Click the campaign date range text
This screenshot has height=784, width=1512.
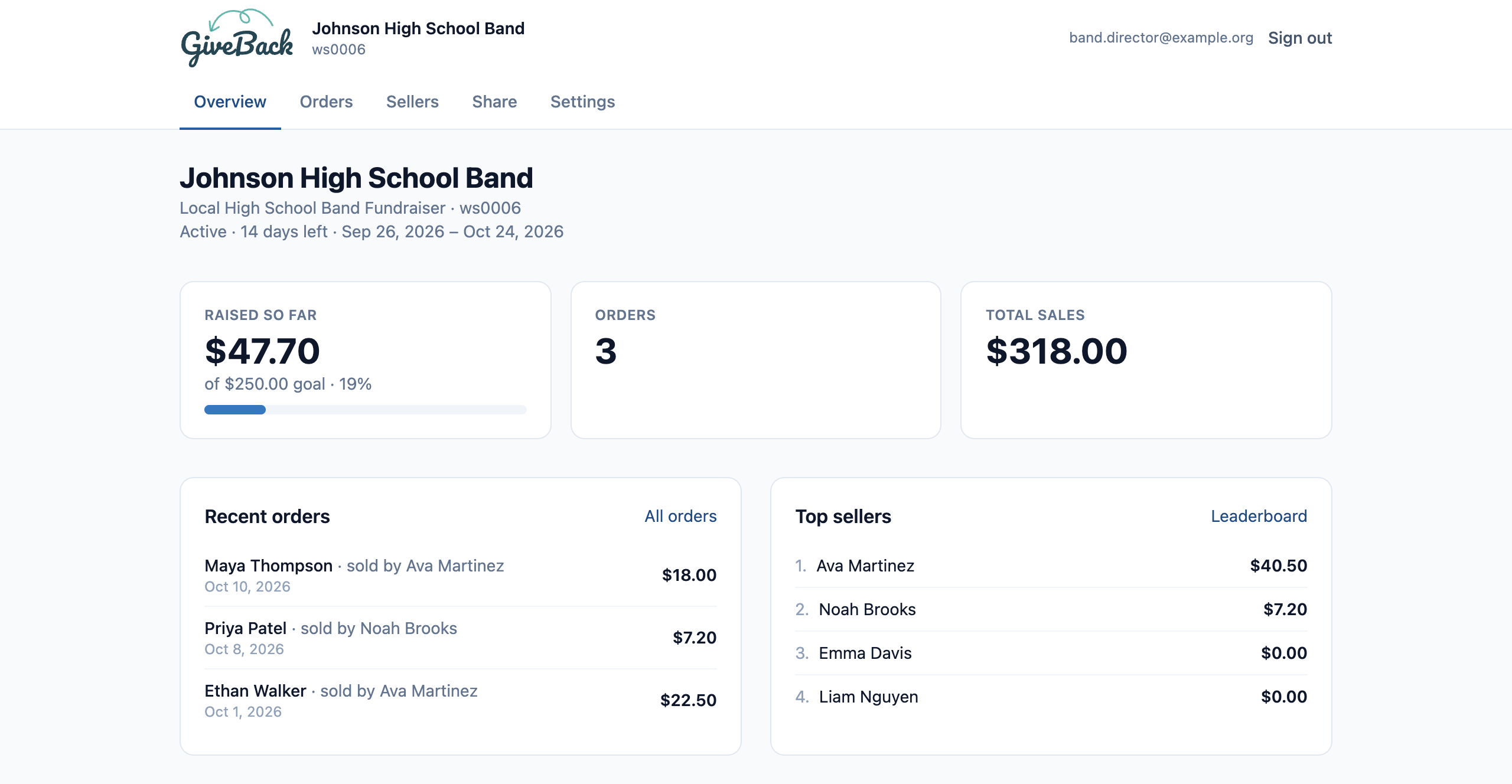coord(452,231)
